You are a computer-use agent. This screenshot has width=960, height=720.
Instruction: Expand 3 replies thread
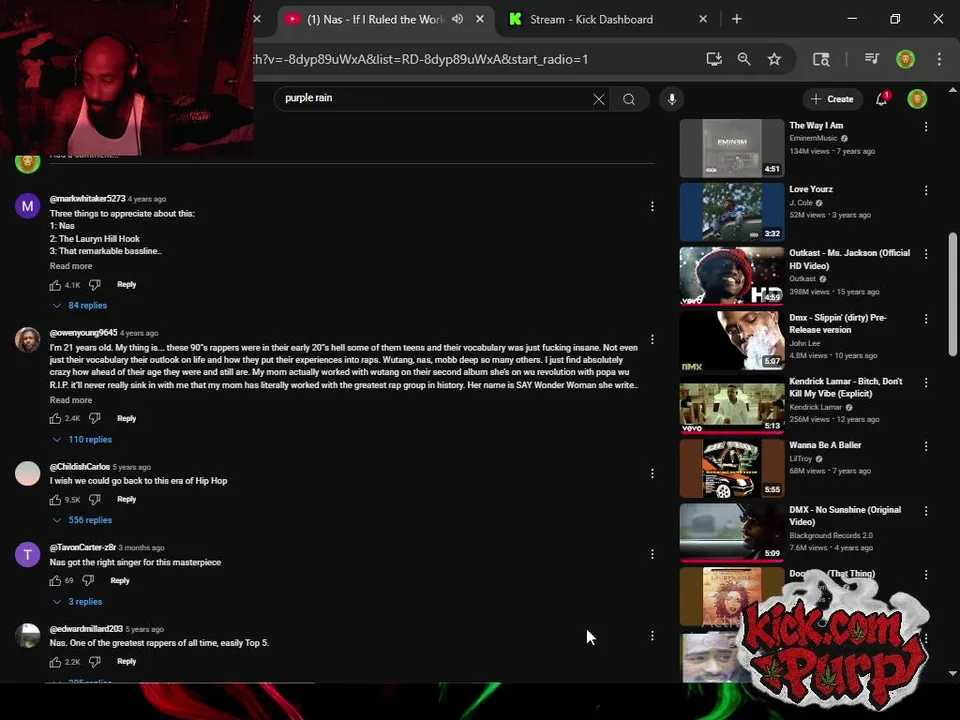point(77,602)
